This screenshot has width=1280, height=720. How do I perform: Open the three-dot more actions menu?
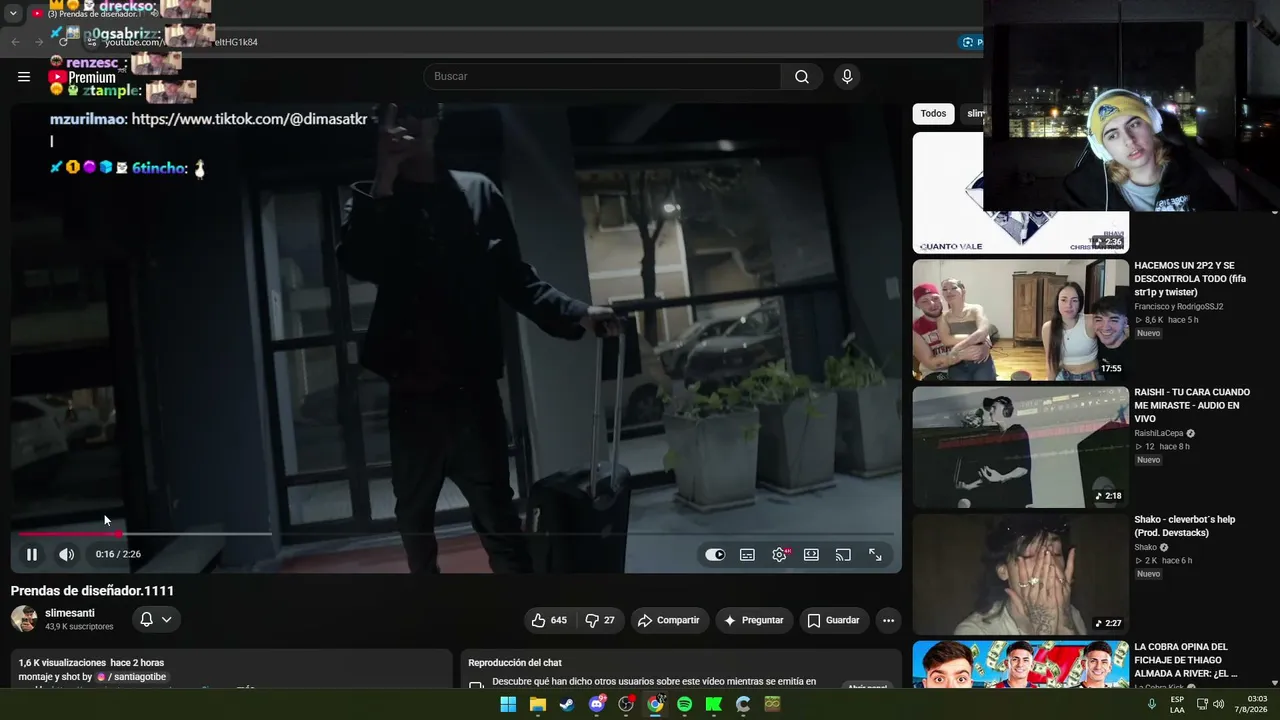[888, 620]
